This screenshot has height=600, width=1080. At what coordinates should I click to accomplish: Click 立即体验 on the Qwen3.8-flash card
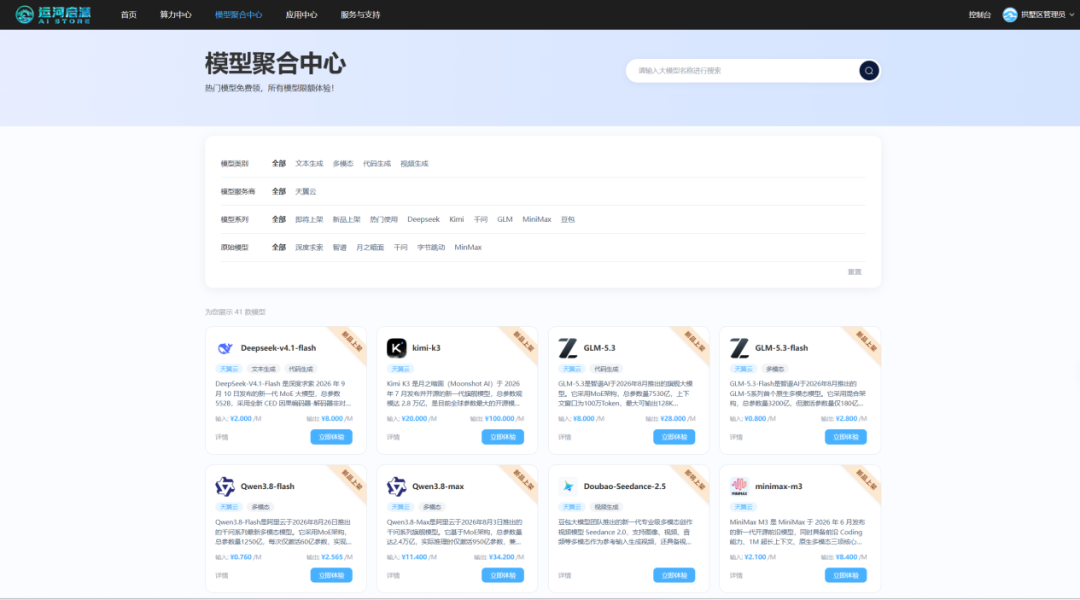coord(331,575)
